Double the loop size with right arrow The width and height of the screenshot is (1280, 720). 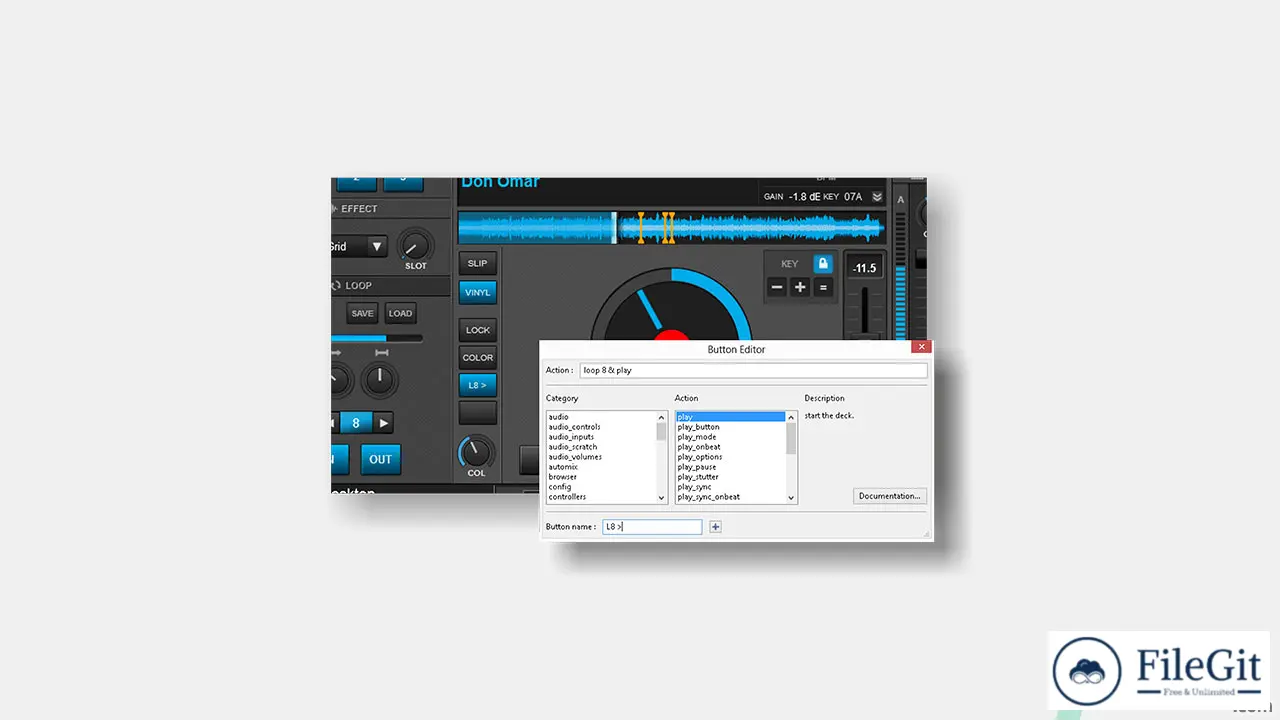pyautogui.click(x=383, y=423)
